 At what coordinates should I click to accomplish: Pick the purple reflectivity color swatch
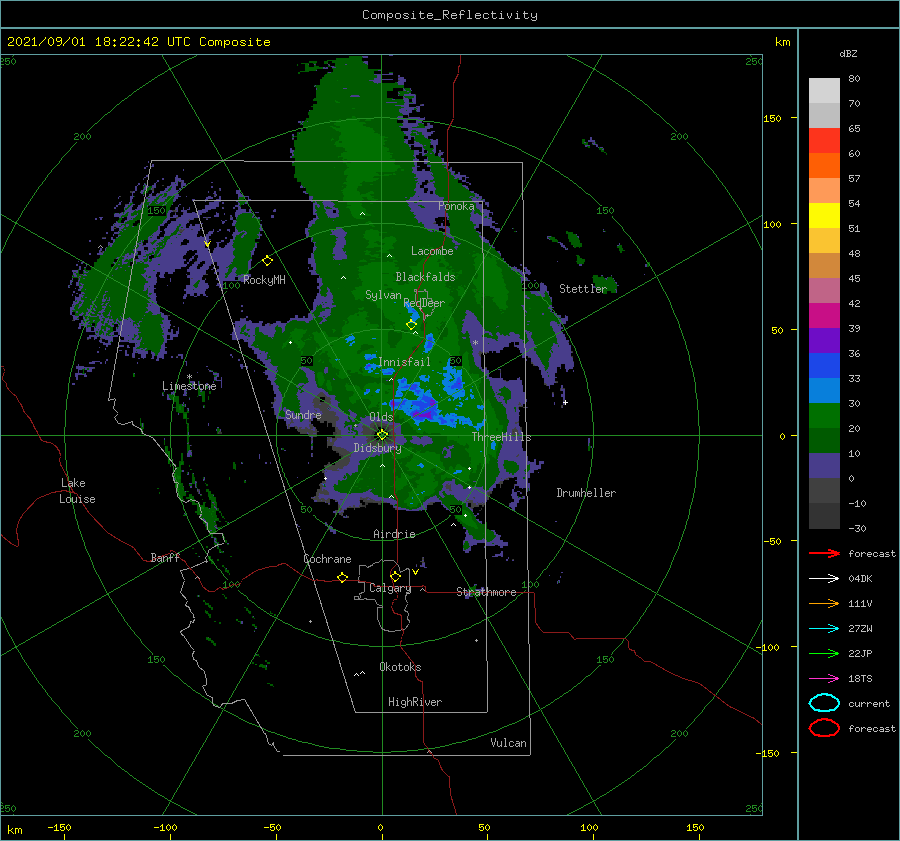point(824,340)
